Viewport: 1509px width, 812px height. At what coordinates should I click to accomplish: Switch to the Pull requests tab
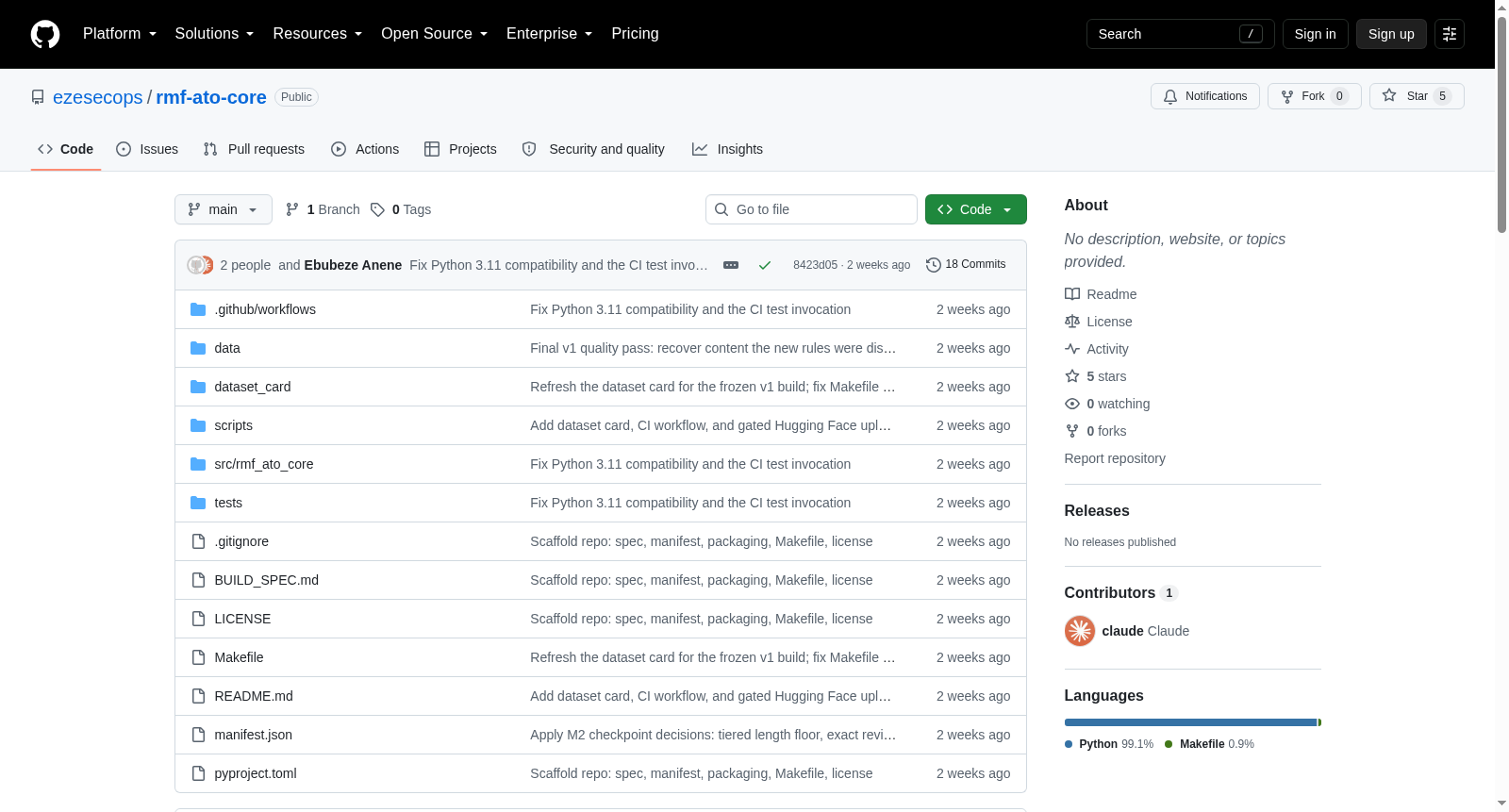click(254, 149)
